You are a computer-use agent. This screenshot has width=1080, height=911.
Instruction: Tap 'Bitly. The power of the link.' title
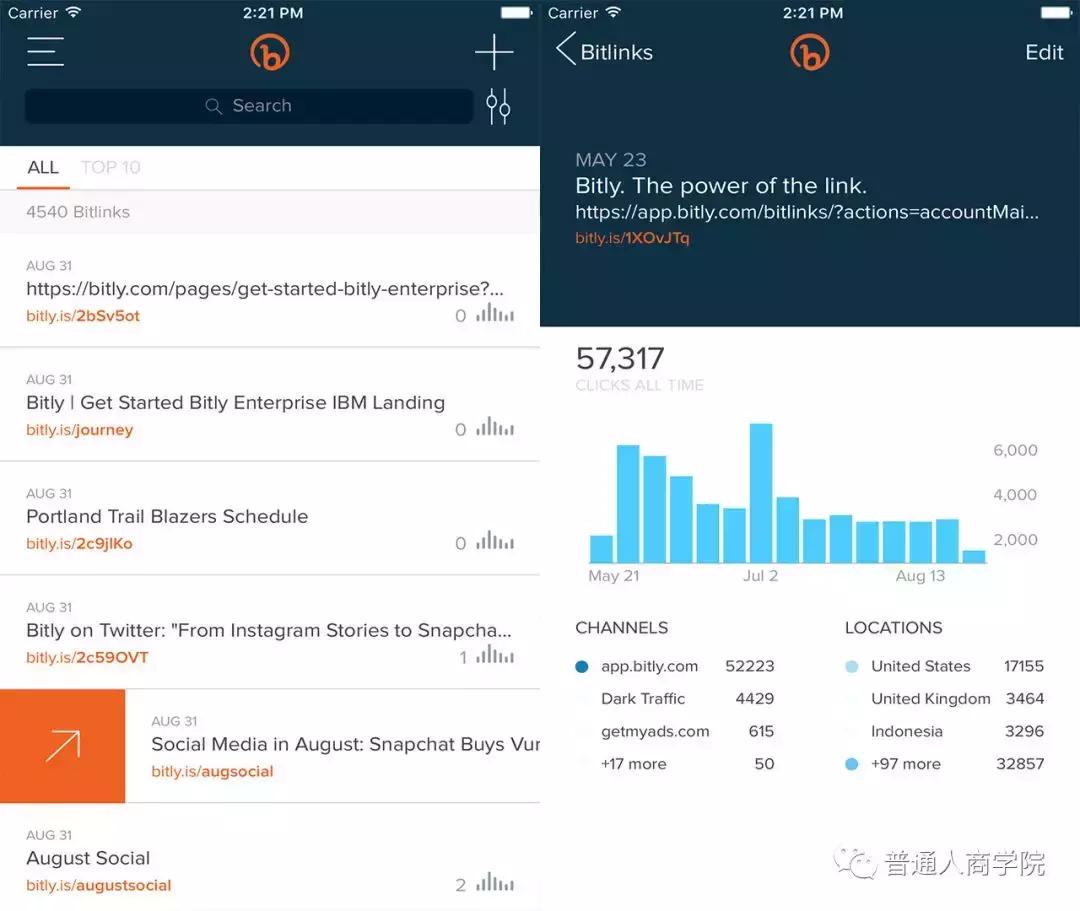coord(721,186)
